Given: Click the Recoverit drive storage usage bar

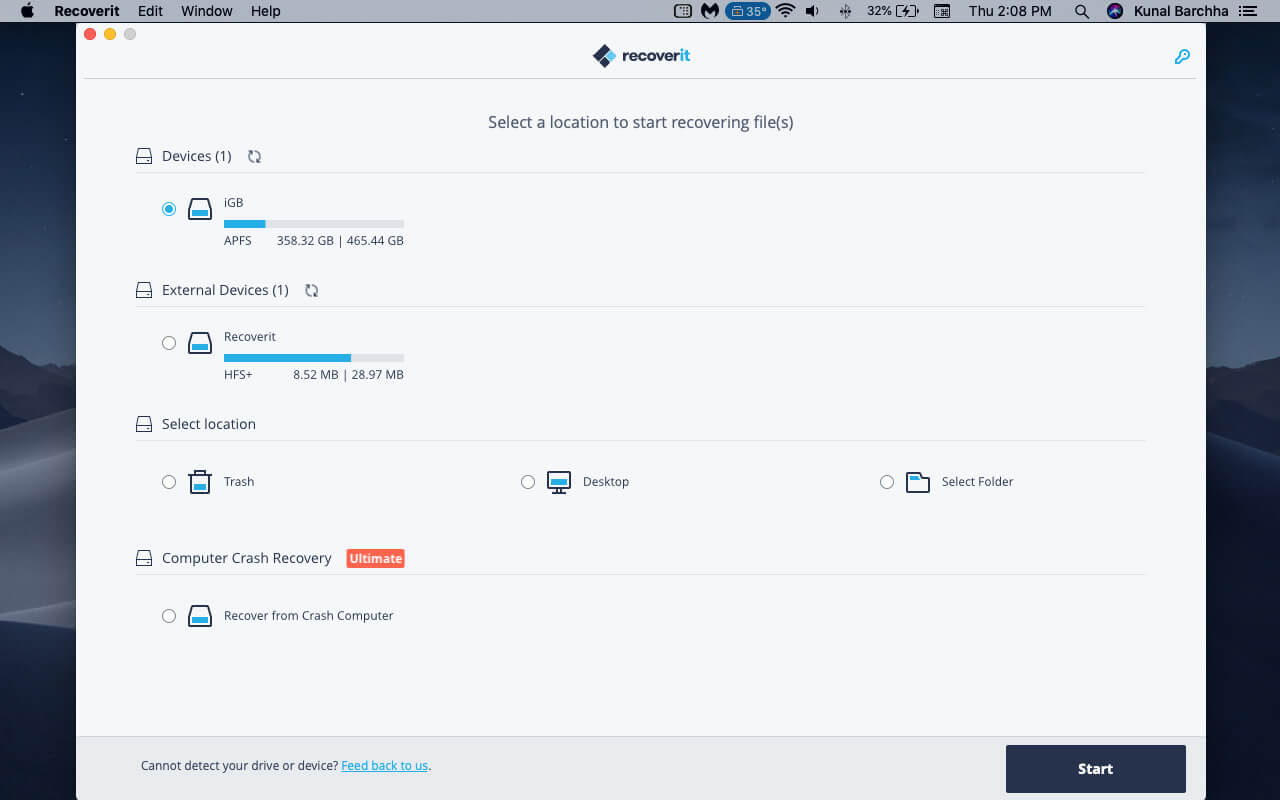Looking at the screenshot, I should pos(314,358).
